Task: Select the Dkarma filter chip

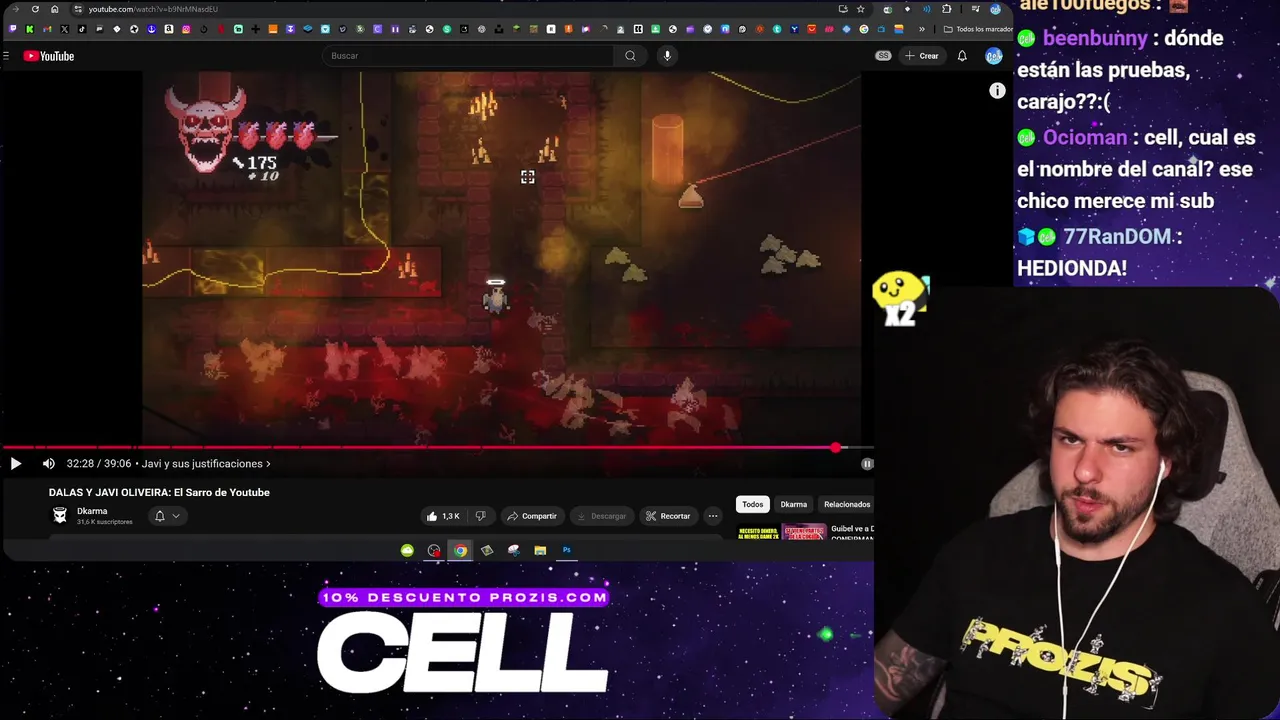Action: (x=793, y=504)
